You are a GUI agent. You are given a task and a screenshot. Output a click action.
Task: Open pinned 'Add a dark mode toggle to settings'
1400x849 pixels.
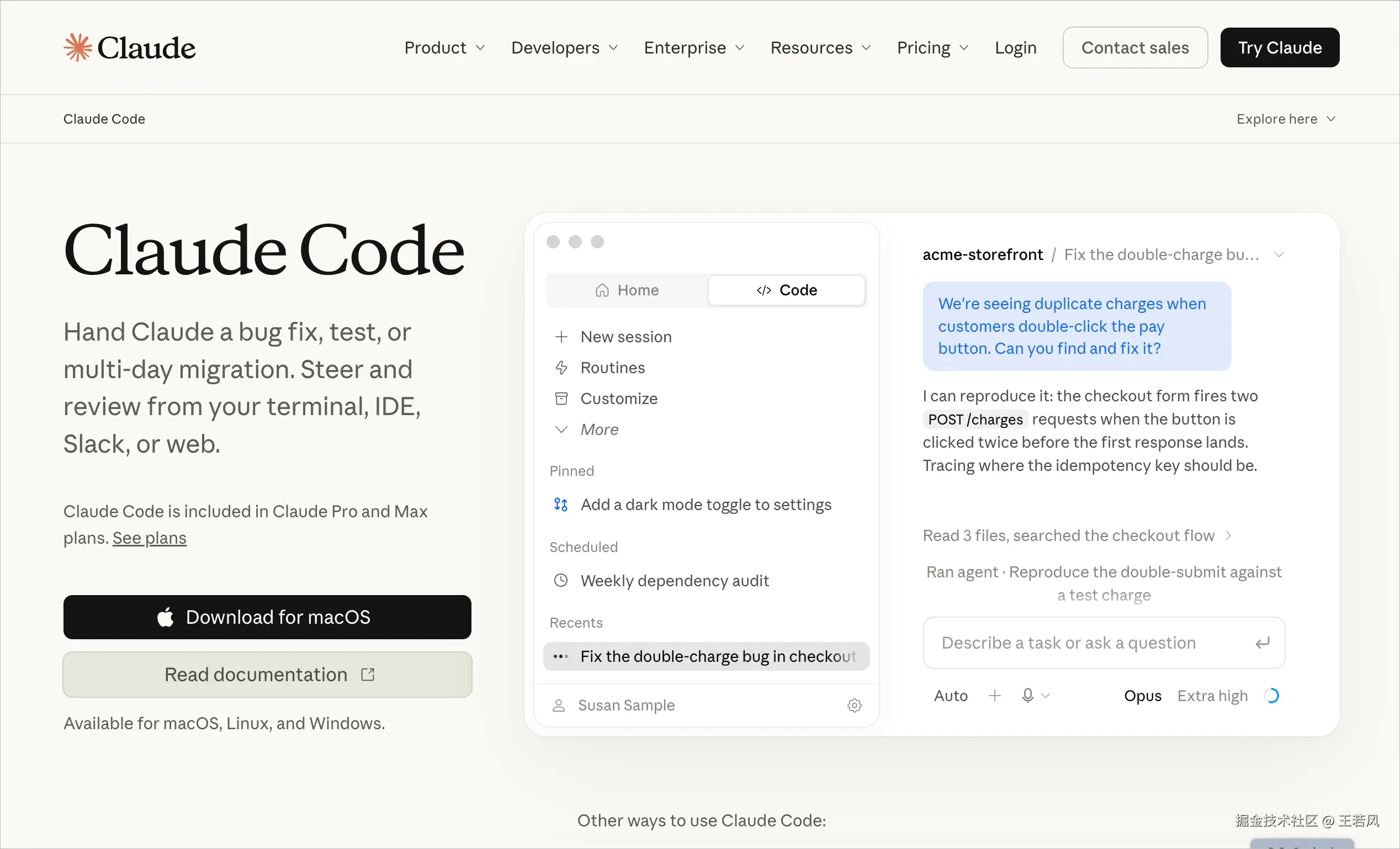[706, 505]
